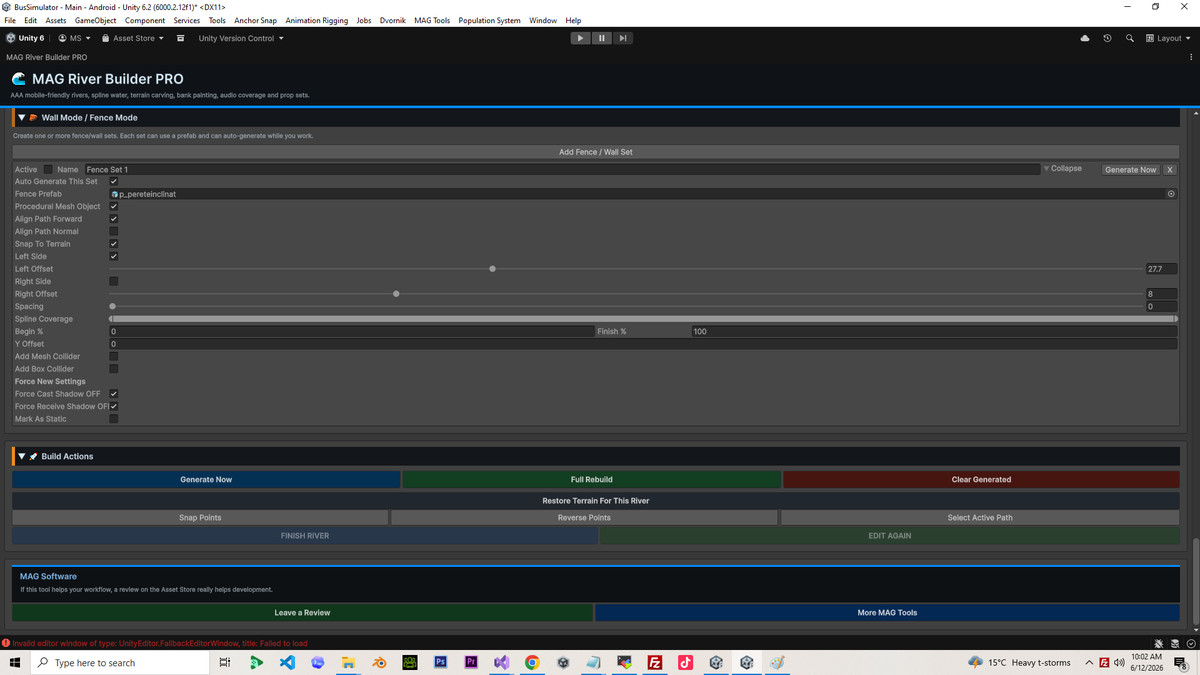Viewport: 1200px width, 675px height.
Task: Click Clear Generated button
Action: pos(981,480)
